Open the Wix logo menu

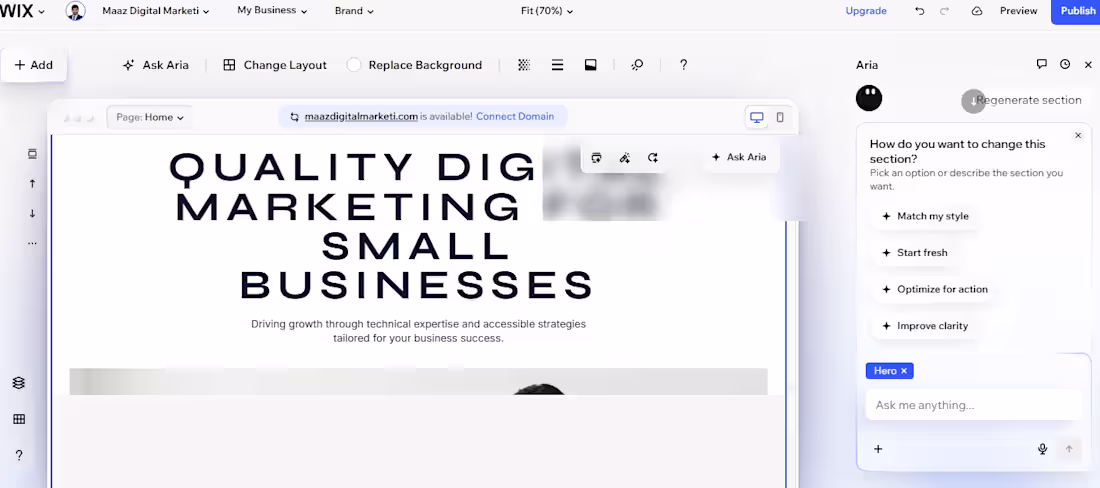[22, 11]
